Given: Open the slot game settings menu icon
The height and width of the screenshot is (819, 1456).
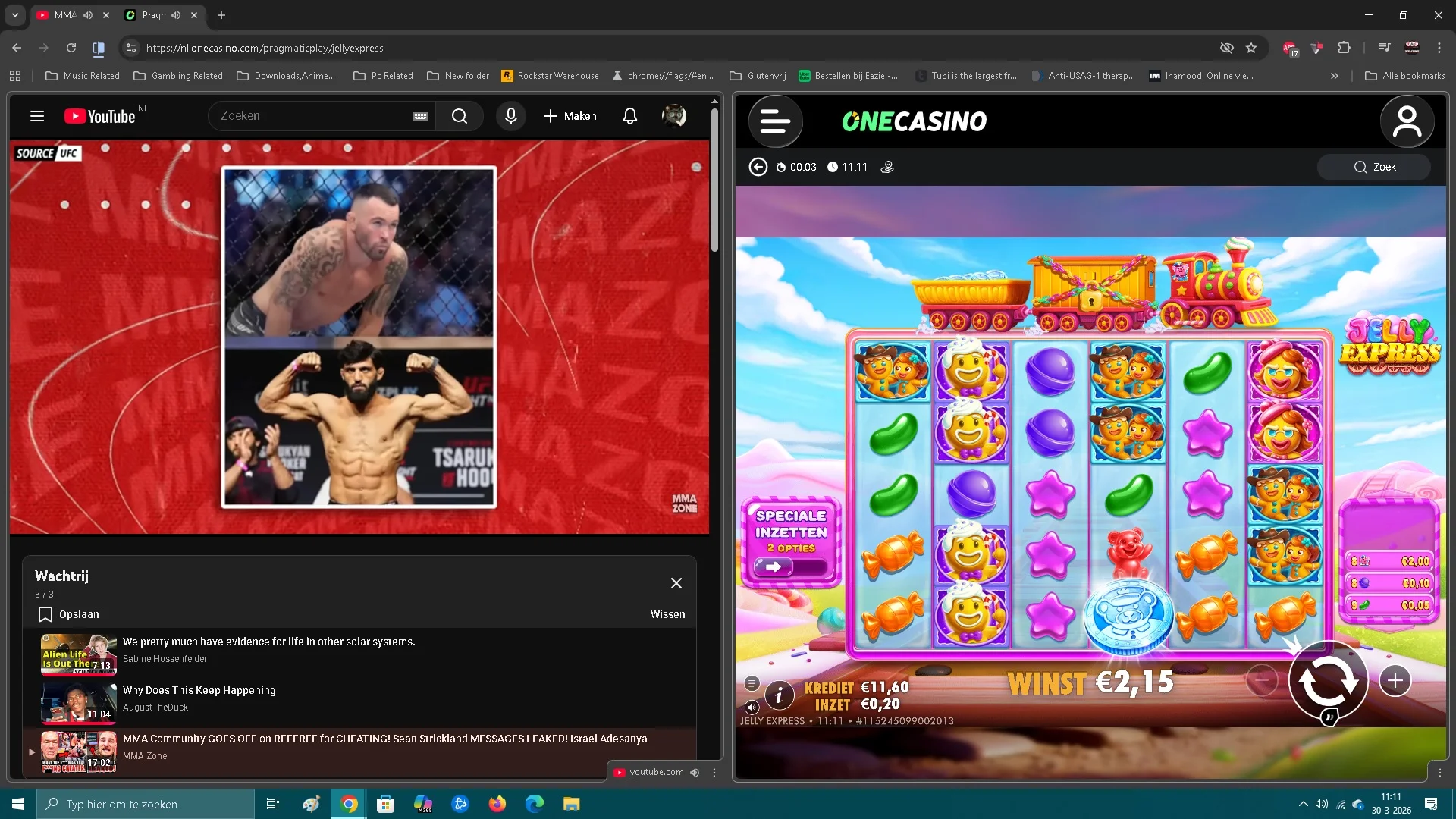Looking at the screenshot, I should click(x=752, y=683).
